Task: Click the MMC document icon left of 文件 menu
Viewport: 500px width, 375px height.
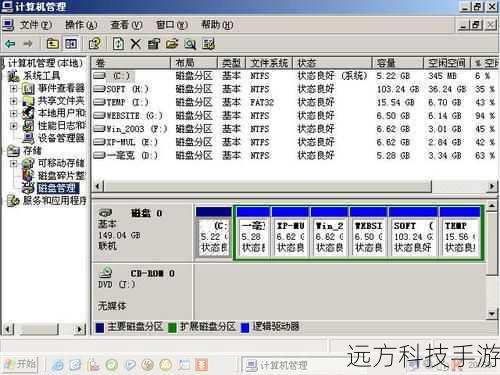Action: (x=8, y=25)
